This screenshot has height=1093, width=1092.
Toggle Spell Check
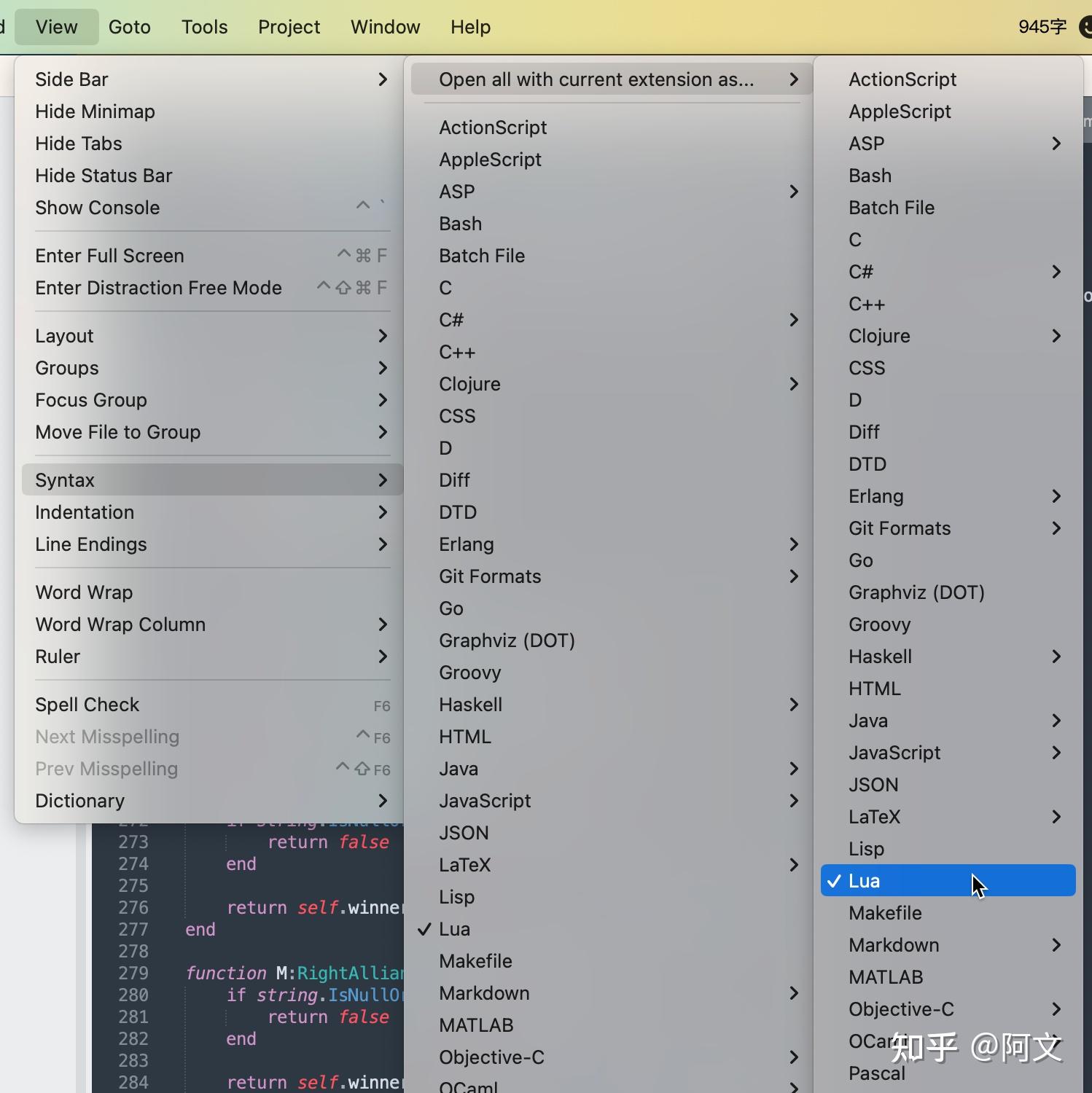pyautogui.click(x=212, y=705)
